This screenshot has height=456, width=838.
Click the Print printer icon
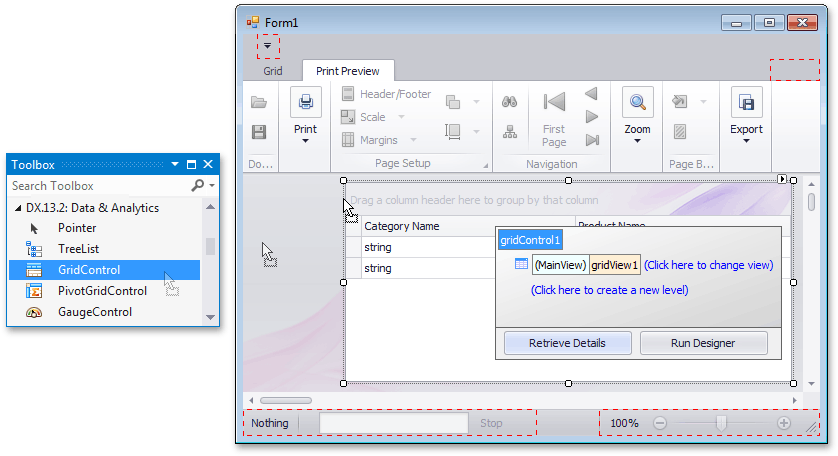tap(306, 102)
